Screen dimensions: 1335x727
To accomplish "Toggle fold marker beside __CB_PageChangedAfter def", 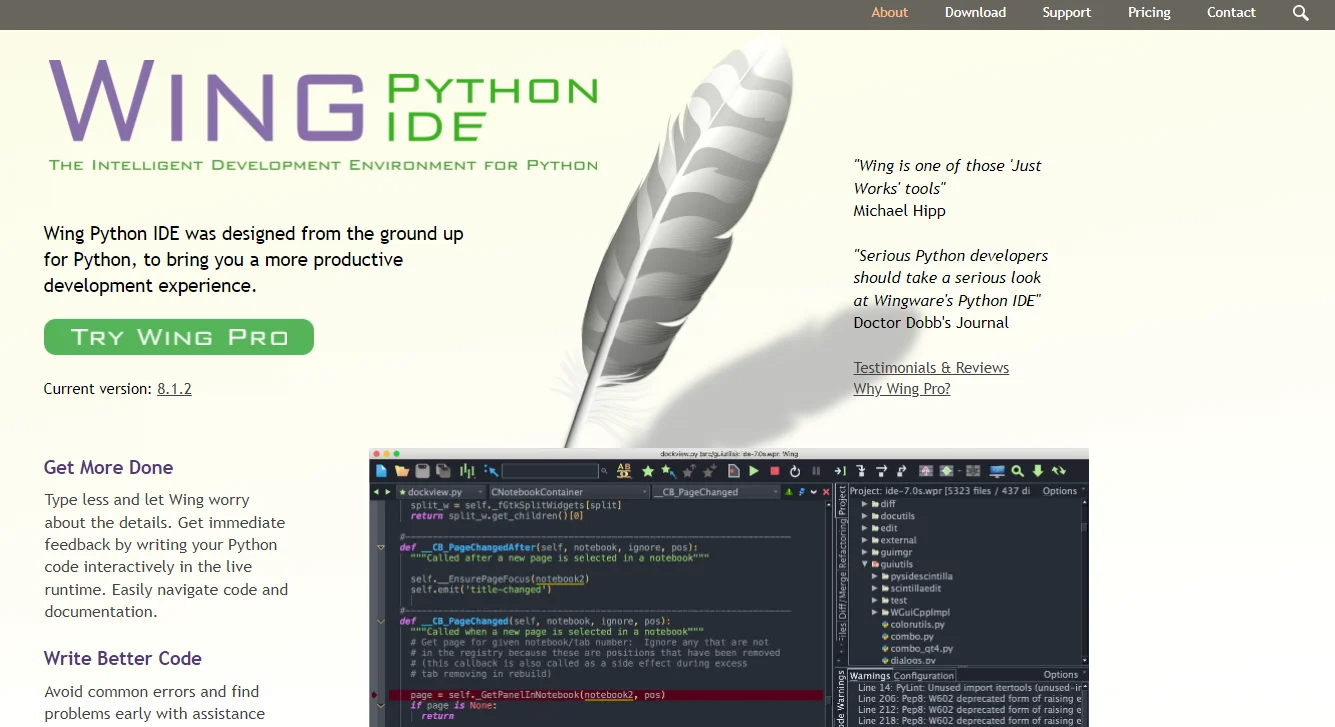I will [380, 547].
